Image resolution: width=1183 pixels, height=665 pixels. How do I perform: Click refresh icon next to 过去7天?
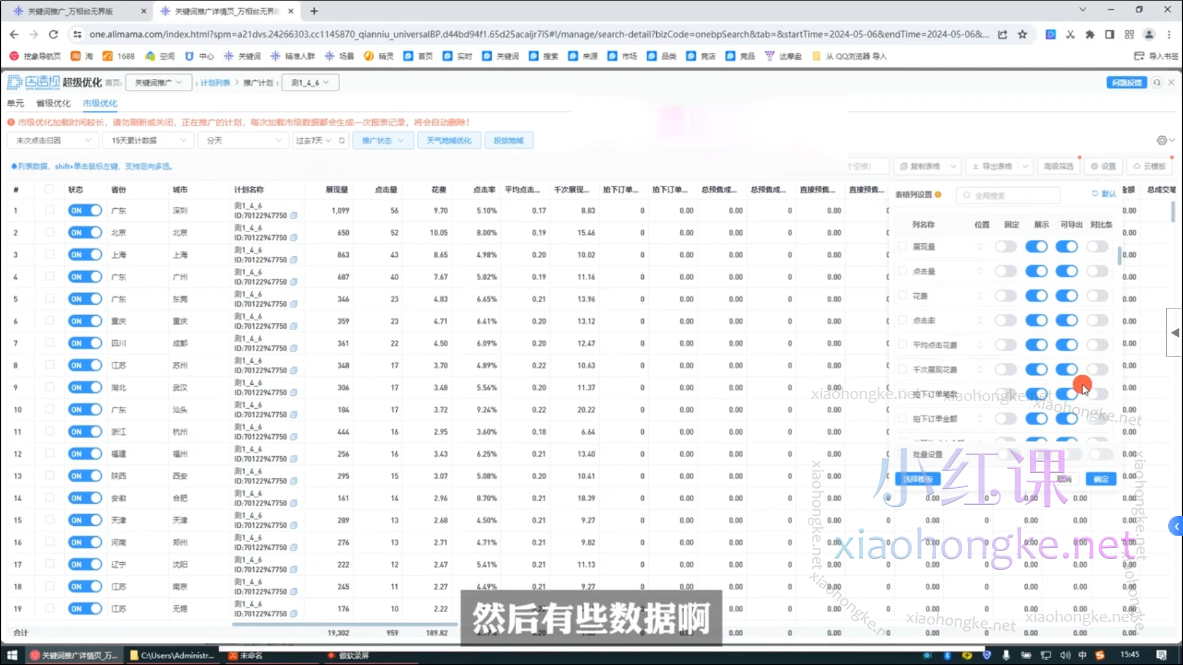[x=341, y=141]
